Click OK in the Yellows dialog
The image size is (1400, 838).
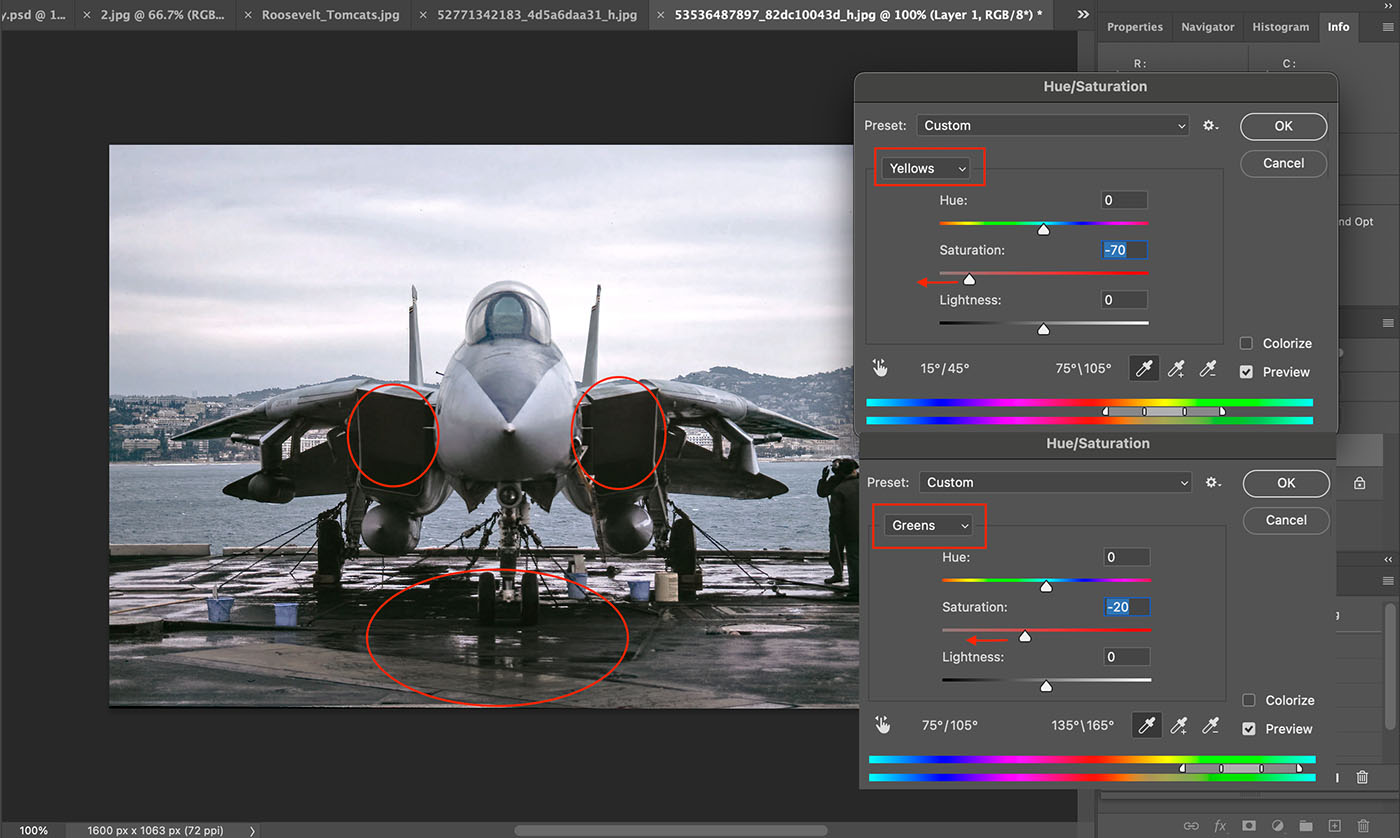(x=1284, y=126)
